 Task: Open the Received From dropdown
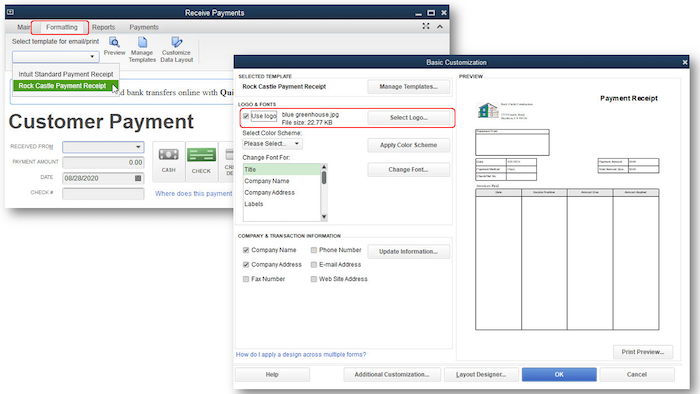coord(103,147)
